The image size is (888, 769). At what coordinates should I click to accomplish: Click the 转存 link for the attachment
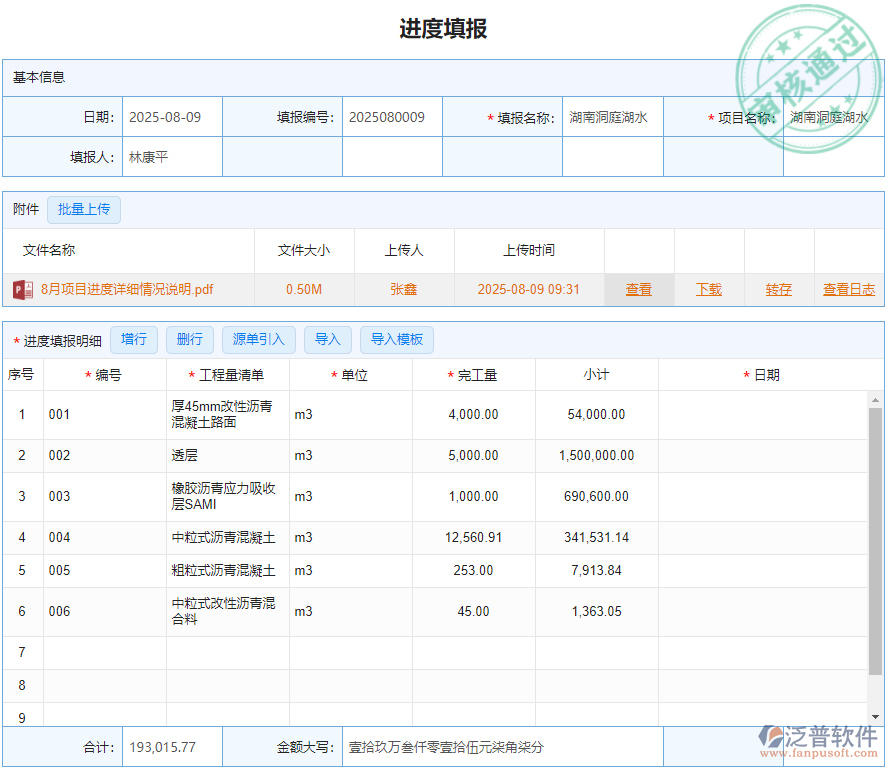pyautogui.click(x=779, y=288)
